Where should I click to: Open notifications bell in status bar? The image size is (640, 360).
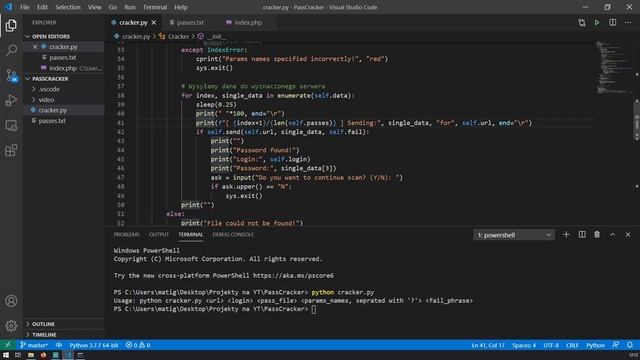(x=630, y=345)
